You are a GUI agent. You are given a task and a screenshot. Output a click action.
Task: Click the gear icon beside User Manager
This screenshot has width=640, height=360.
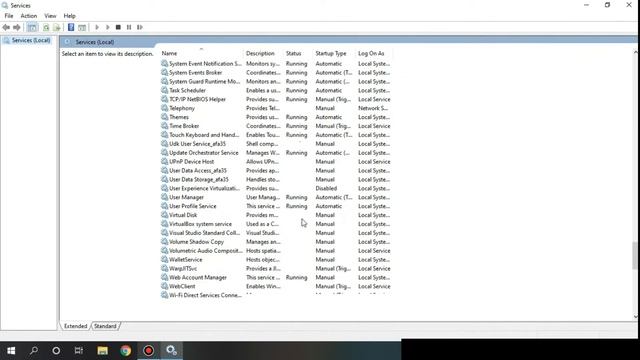[x=164, y=197]
